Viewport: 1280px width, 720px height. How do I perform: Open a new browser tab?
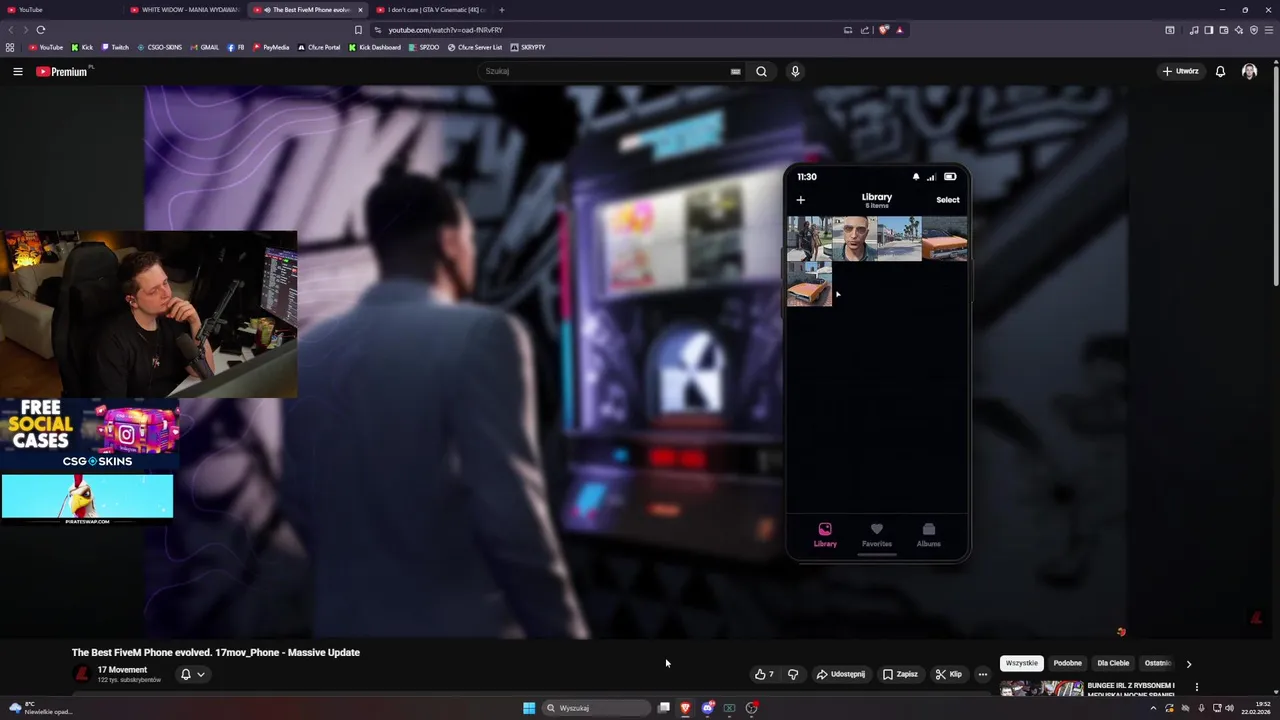(502, 10)
